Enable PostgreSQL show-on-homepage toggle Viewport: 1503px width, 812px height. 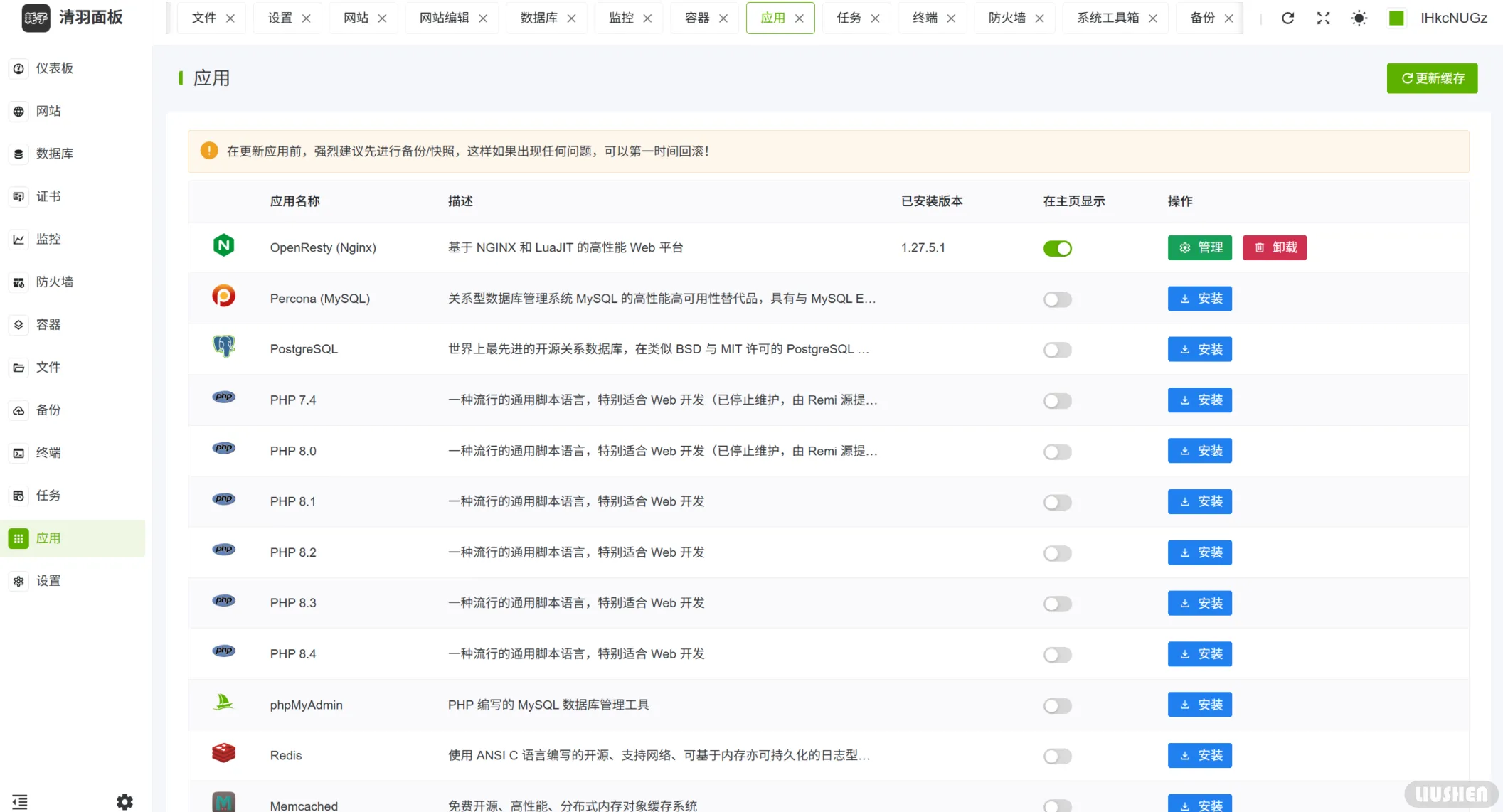[x=1057, y=350]
